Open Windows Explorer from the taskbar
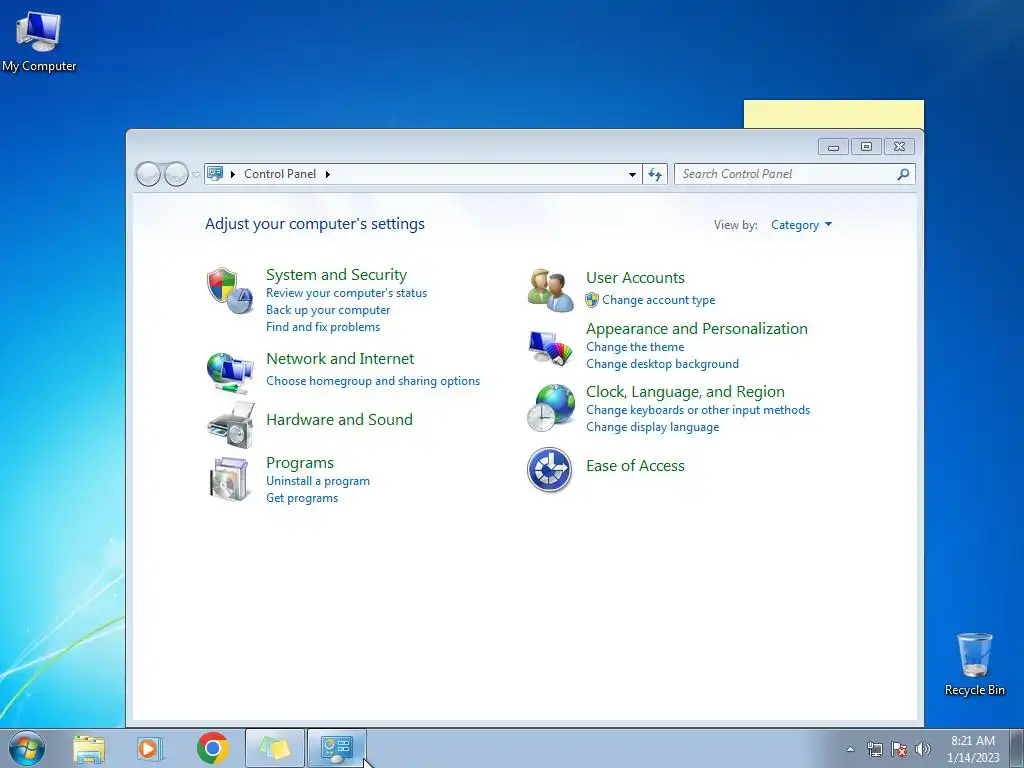 pyautogui.click(x=89, y=748)
